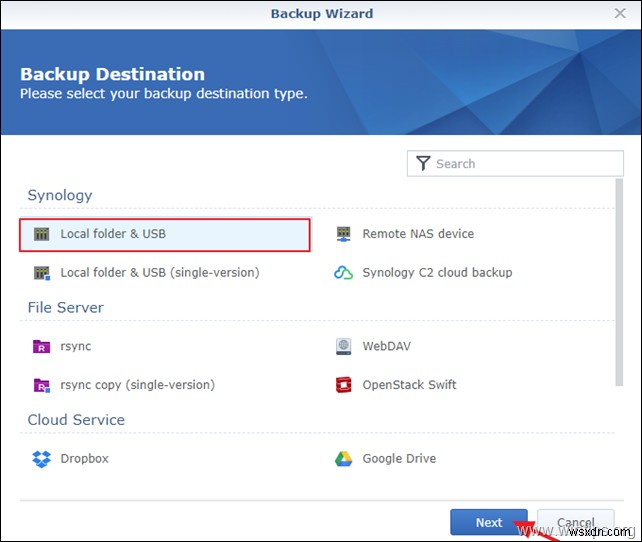Click the filter funnel icon in search
Image resolution: width=642 pixels, height=542 pixels.
423,163
